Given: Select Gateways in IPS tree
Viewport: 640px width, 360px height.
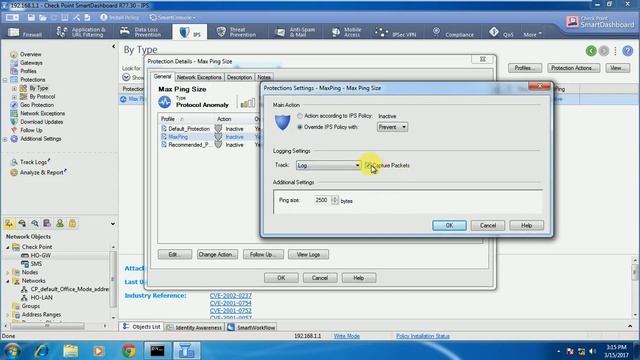Looking at the screenshot, I should tap(31, 63).
